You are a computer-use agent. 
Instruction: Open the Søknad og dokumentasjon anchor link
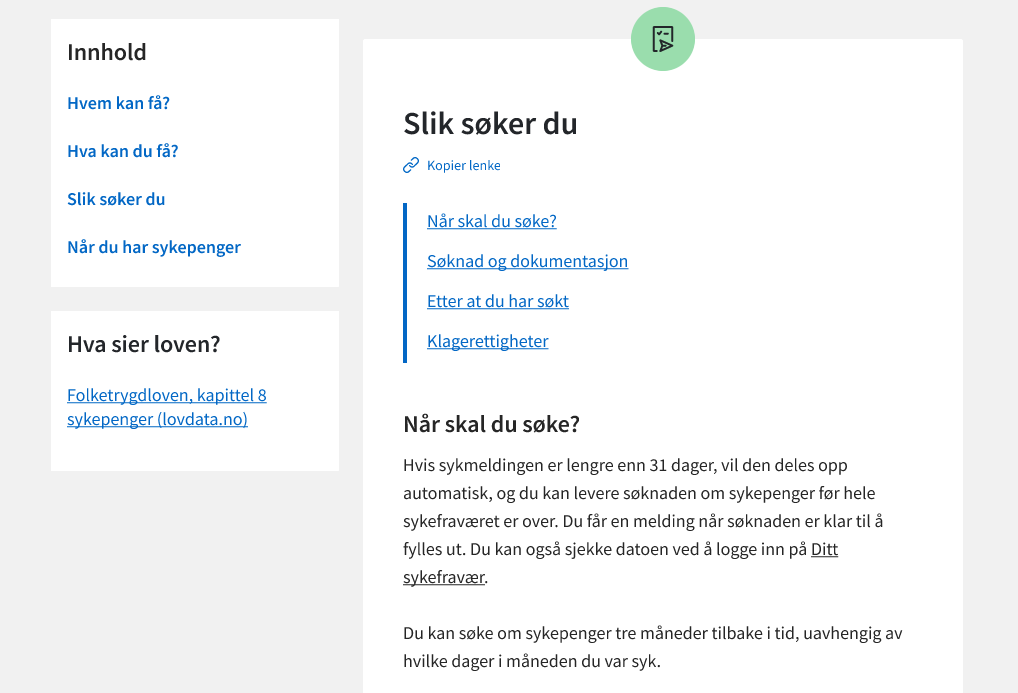[x=527, y=261]
